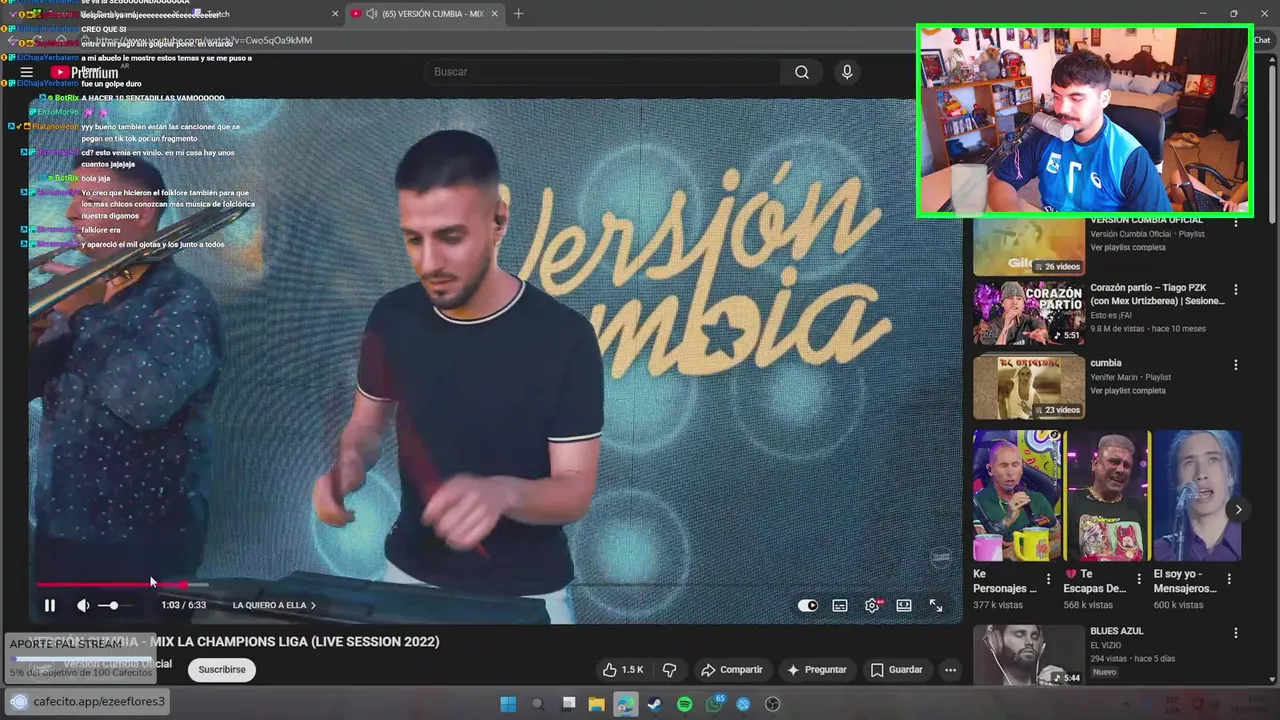Open the Windows Start menu
The height and width of the screenshot is (720, 1280).
508,704
